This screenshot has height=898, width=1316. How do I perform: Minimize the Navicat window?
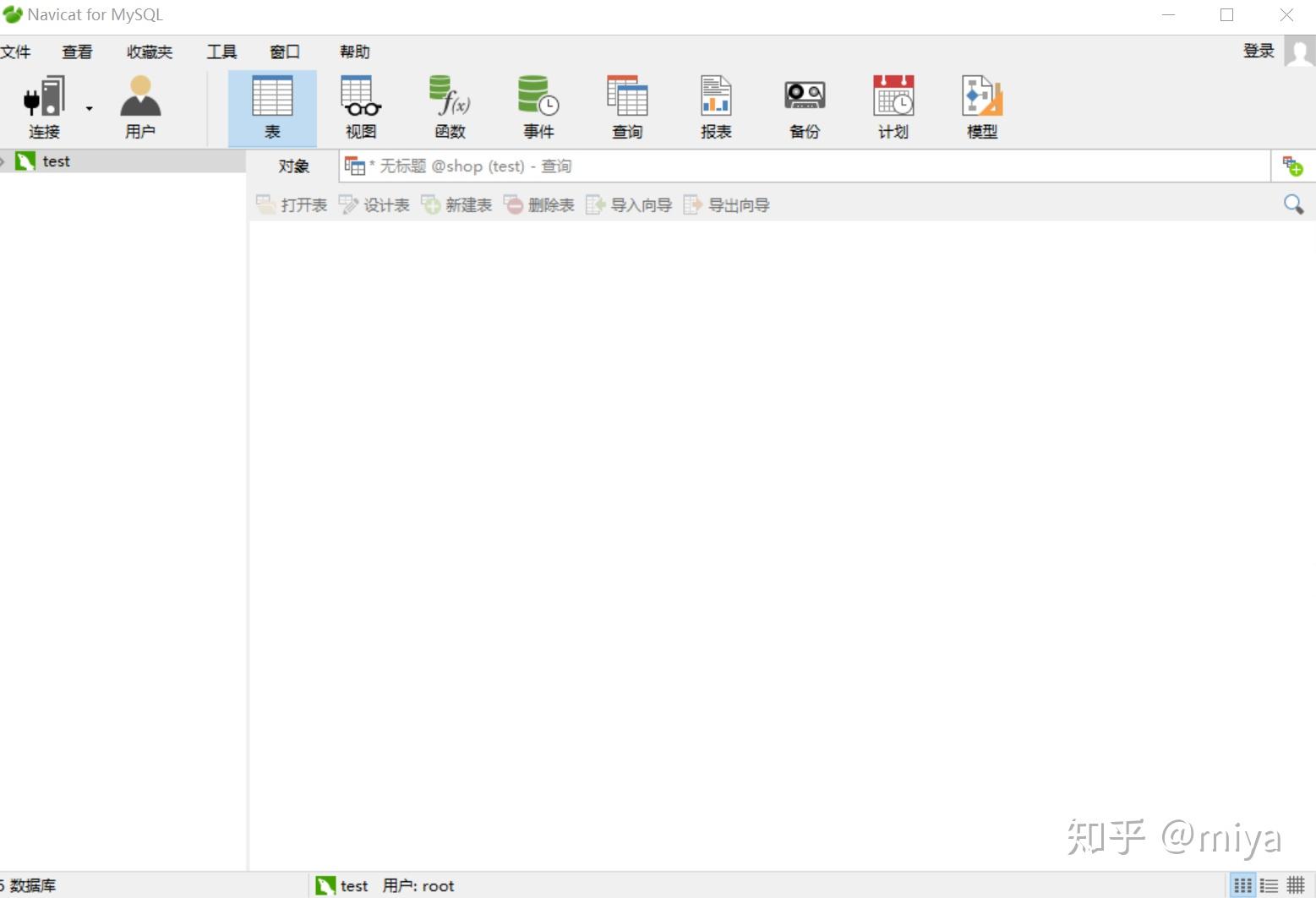tap(1169, 15)
